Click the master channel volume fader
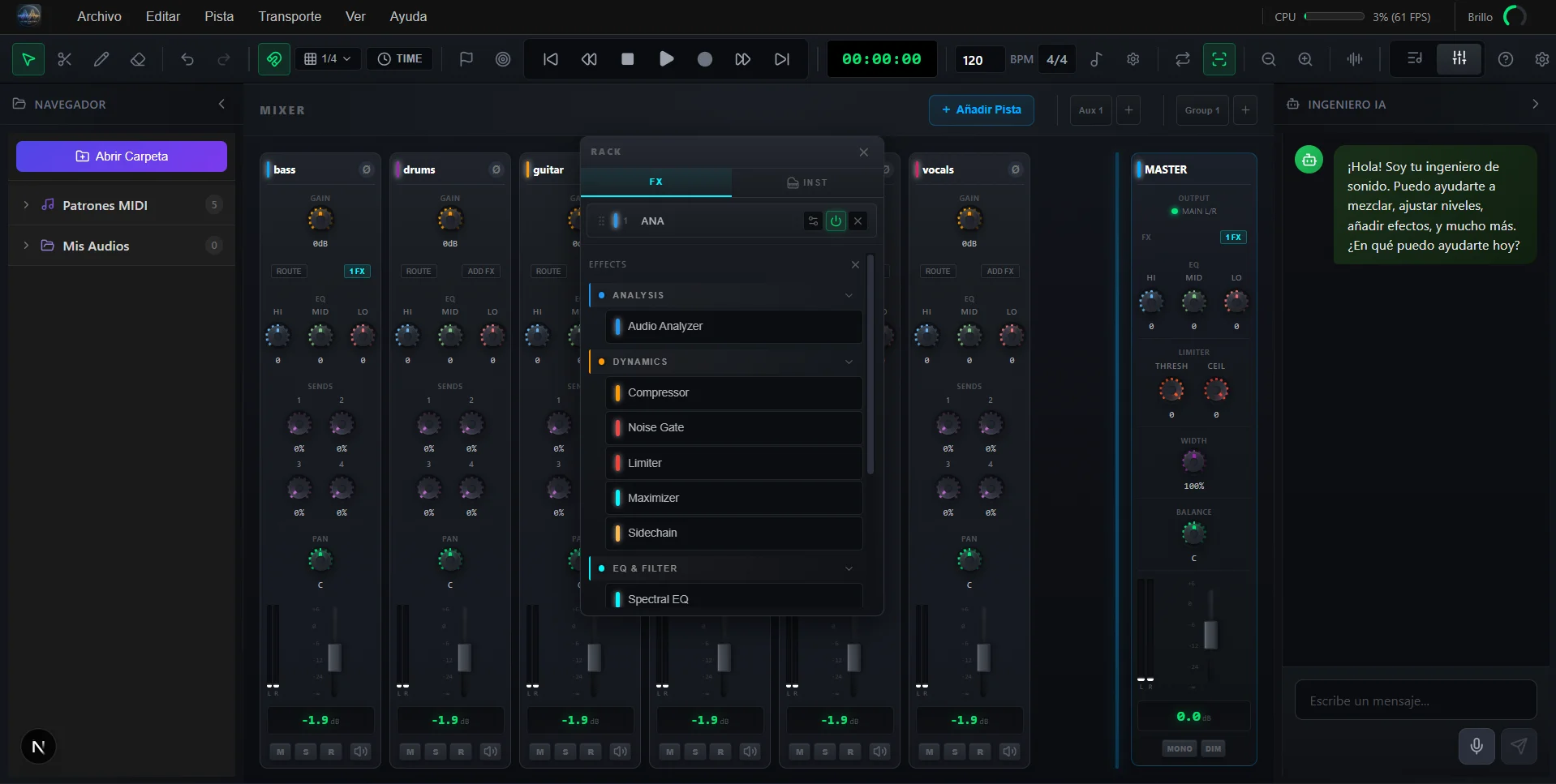1556x784 pixels. (x=1210, y=635)
